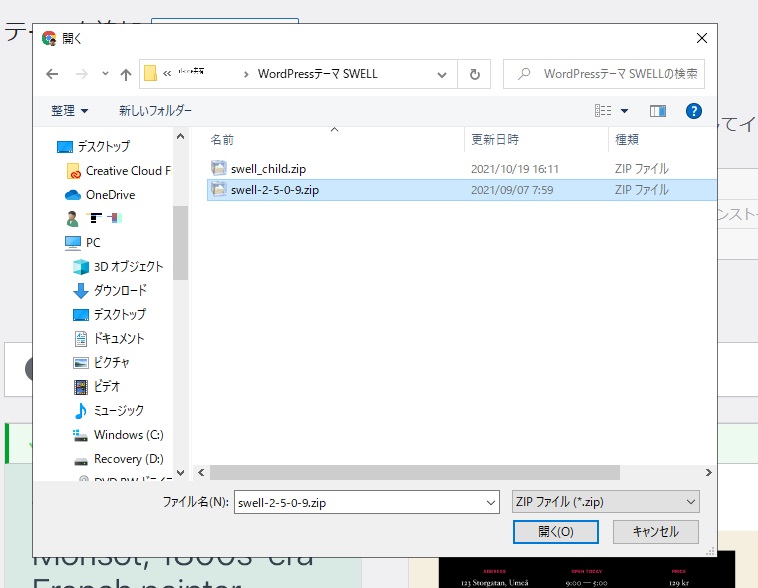Select Recovery (D:) drive

pyautogui.click(x=118, y=459)
